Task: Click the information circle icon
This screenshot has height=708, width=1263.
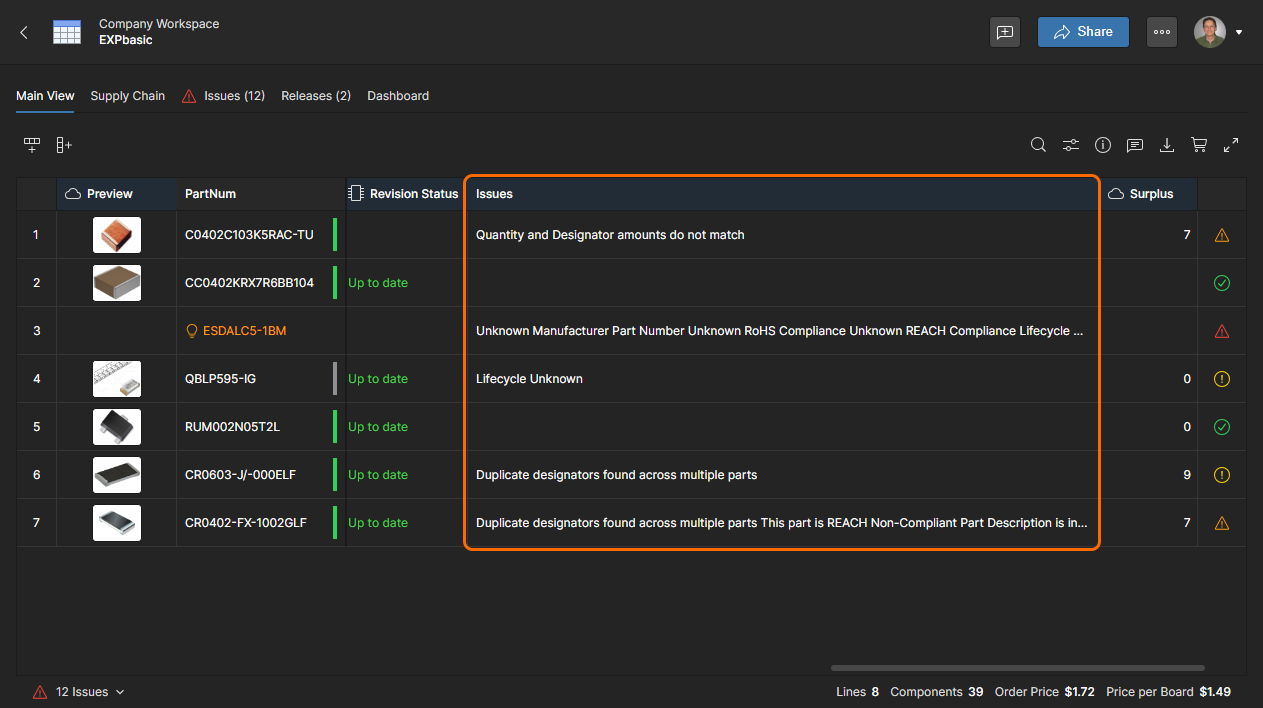Action: pos(1103,145)
